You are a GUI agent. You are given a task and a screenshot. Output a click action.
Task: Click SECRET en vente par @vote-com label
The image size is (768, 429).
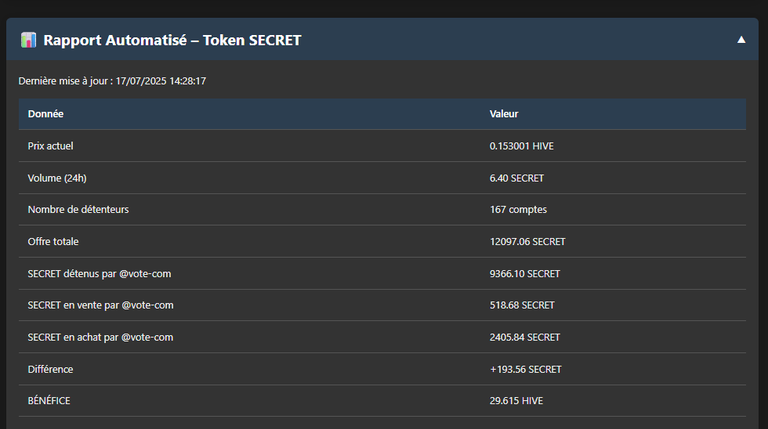click(100, 305)
